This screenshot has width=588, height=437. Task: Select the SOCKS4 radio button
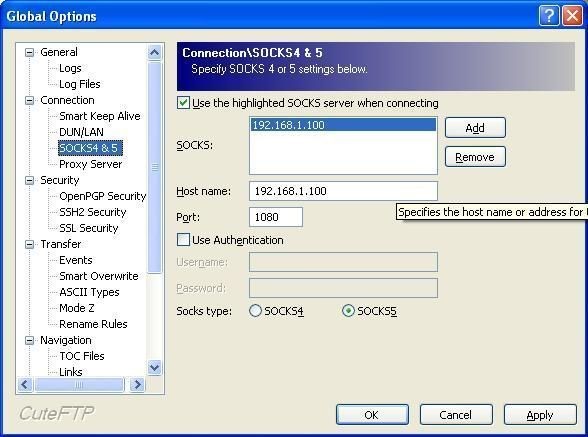click(x=255, y=311)
